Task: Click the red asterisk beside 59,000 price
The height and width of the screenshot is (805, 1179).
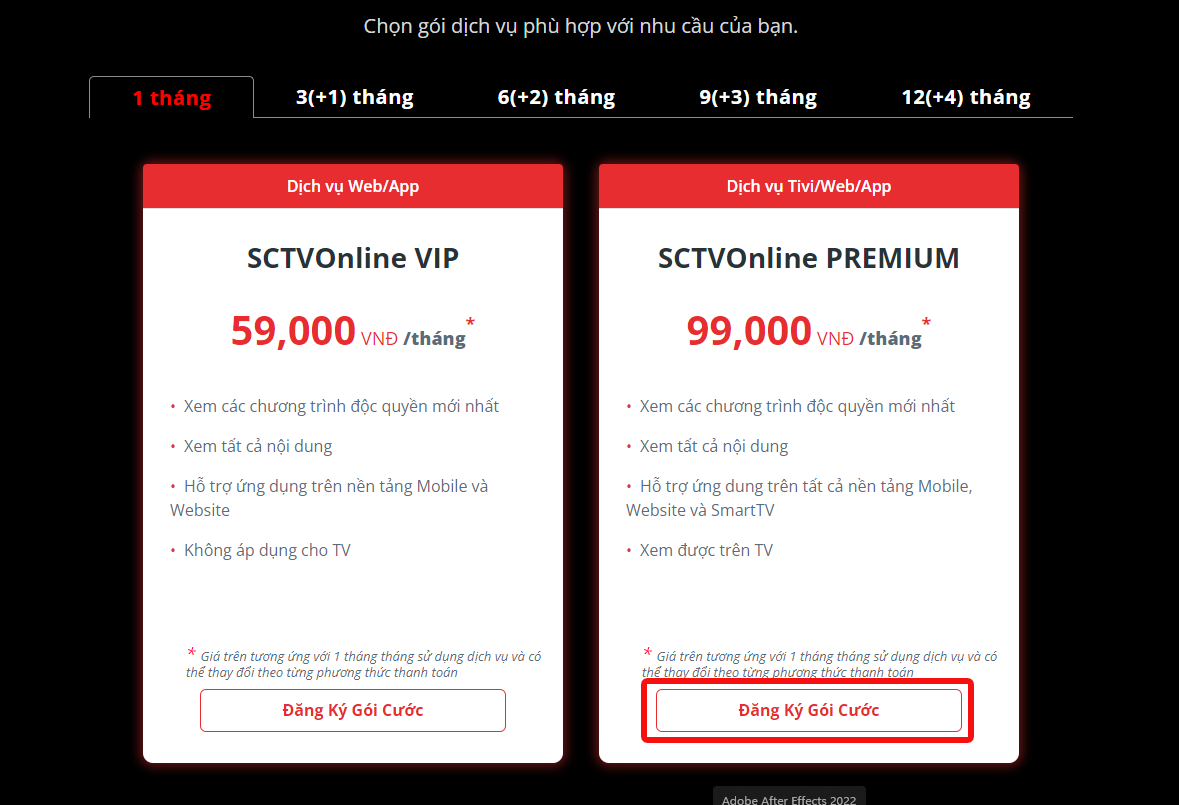Action: pyautogui.click(x=470, y=322)
